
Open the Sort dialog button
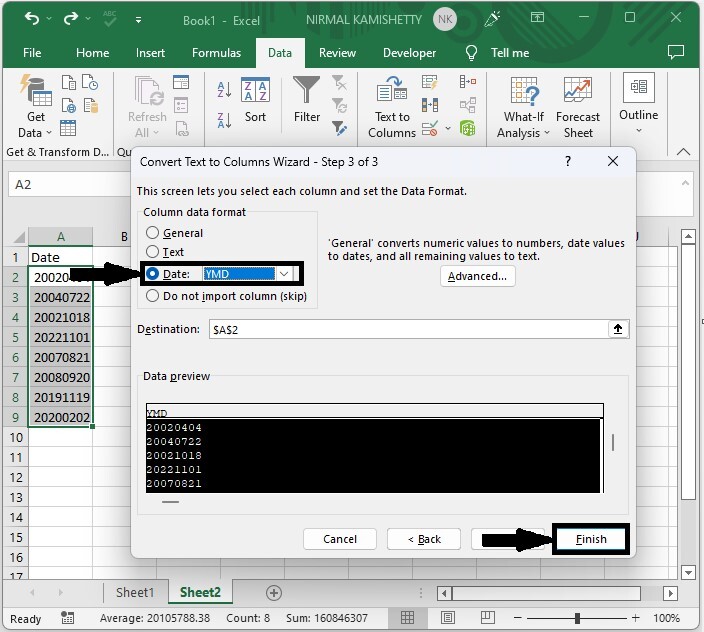coord(255,101)
